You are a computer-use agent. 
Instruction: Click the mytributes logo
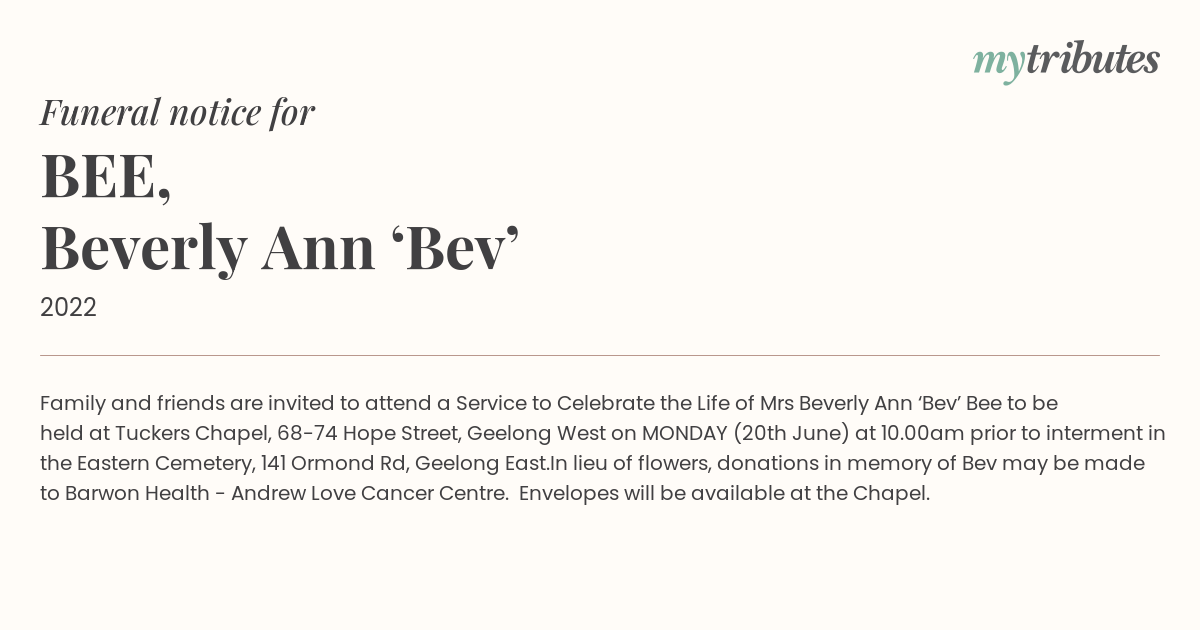(1066, 61)
